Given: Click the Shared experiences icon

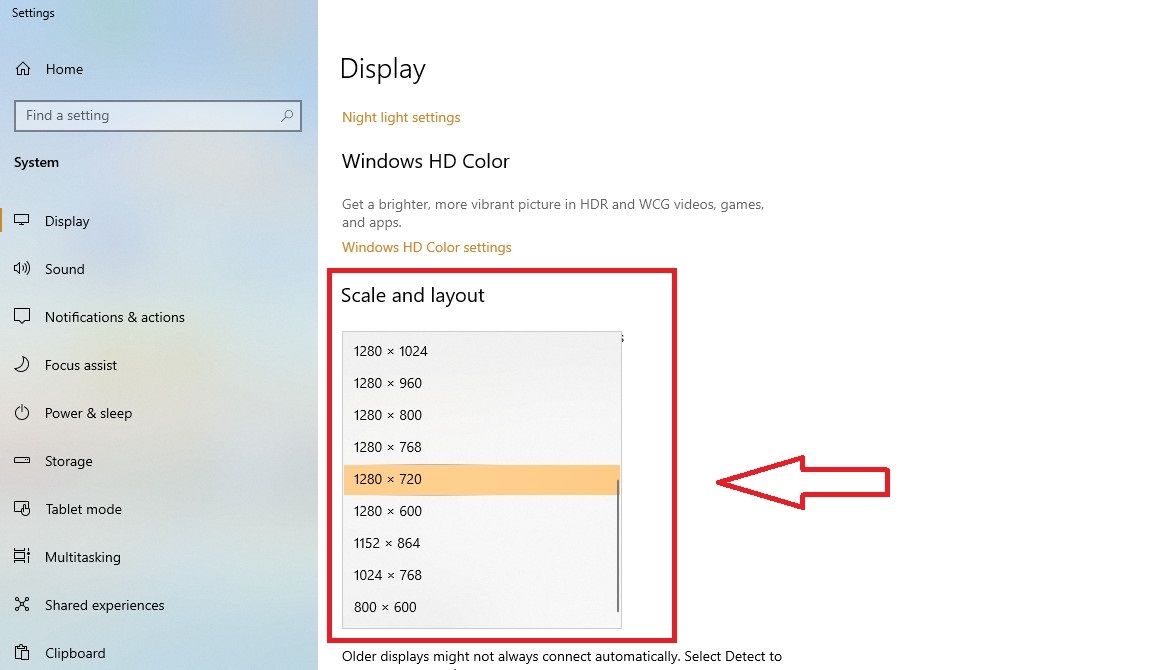Looking at the screenshot, I should [22, 604].
